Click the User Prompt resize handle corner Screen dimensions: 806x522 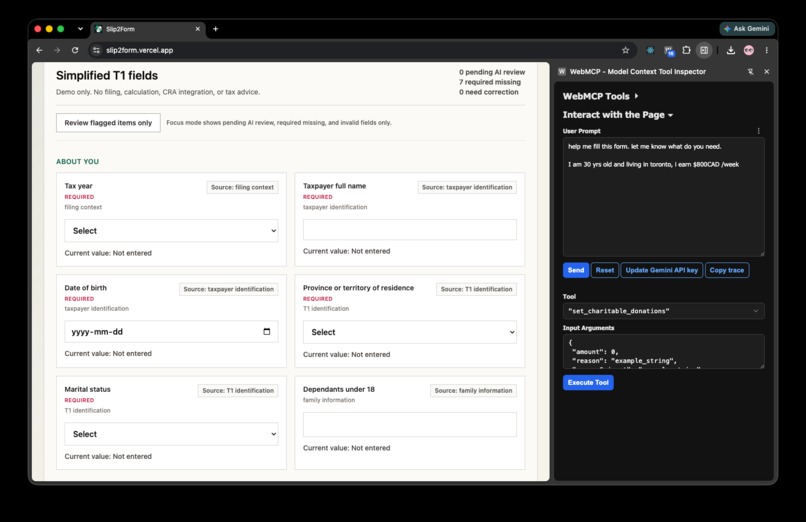click(762, 254)
